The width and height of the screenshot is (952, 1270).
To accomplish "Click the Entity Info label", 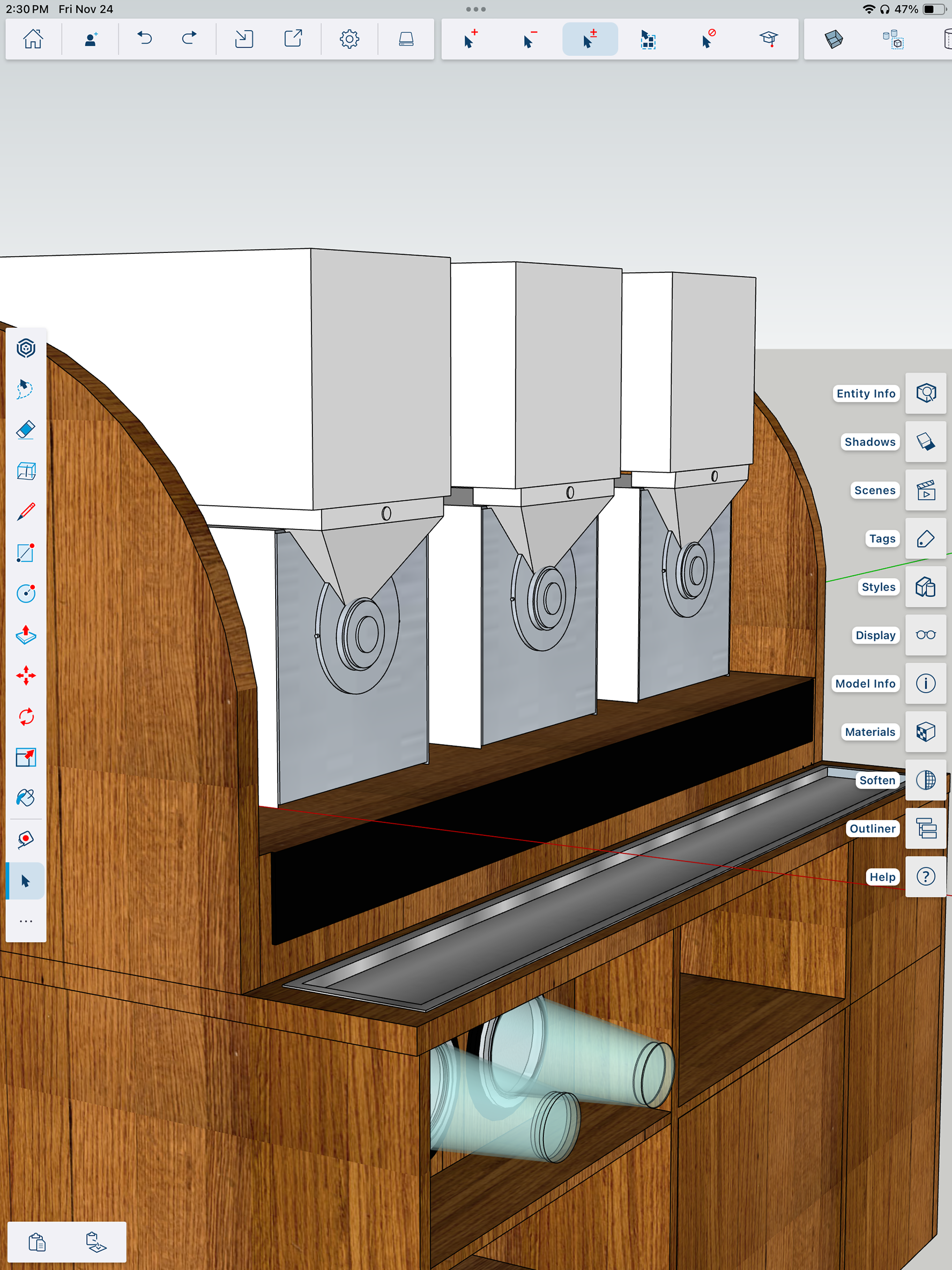I will click(x=865, y=393).
